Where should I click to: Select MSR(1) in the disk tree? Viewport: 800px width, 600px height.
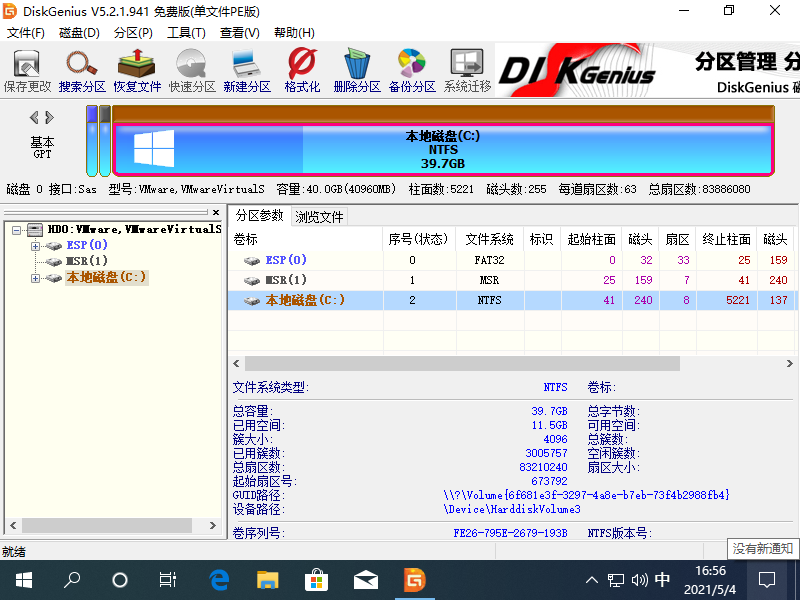click(x=87, y=262)
